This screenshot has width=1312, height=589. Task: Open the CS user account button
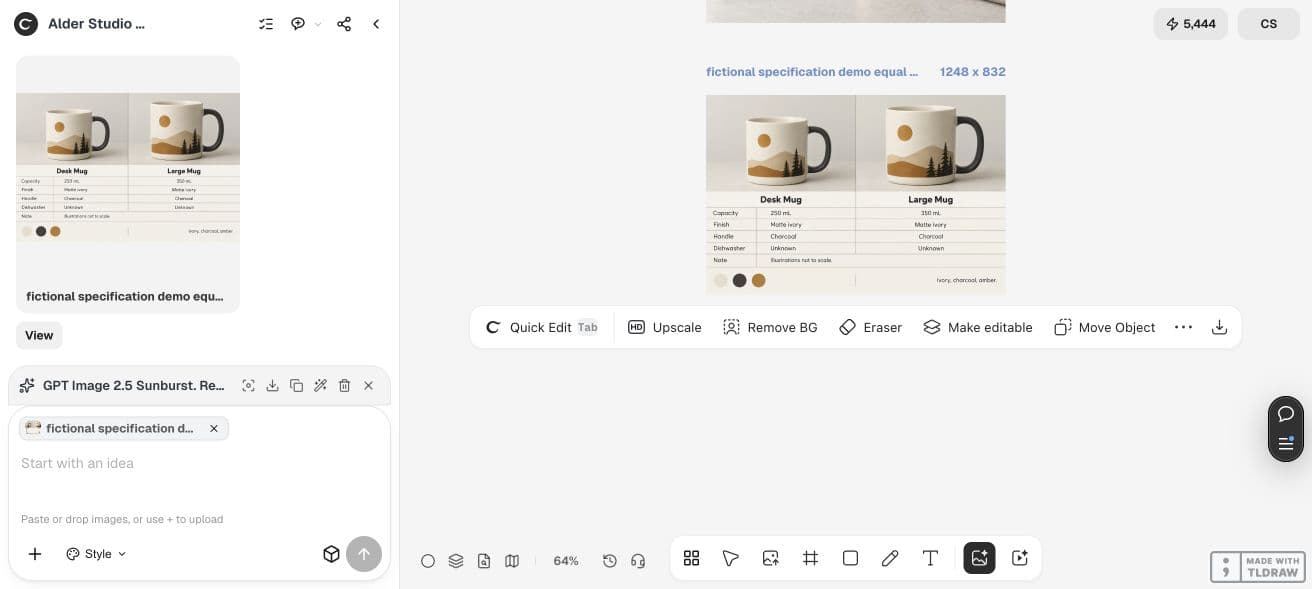click(1269, 24)
